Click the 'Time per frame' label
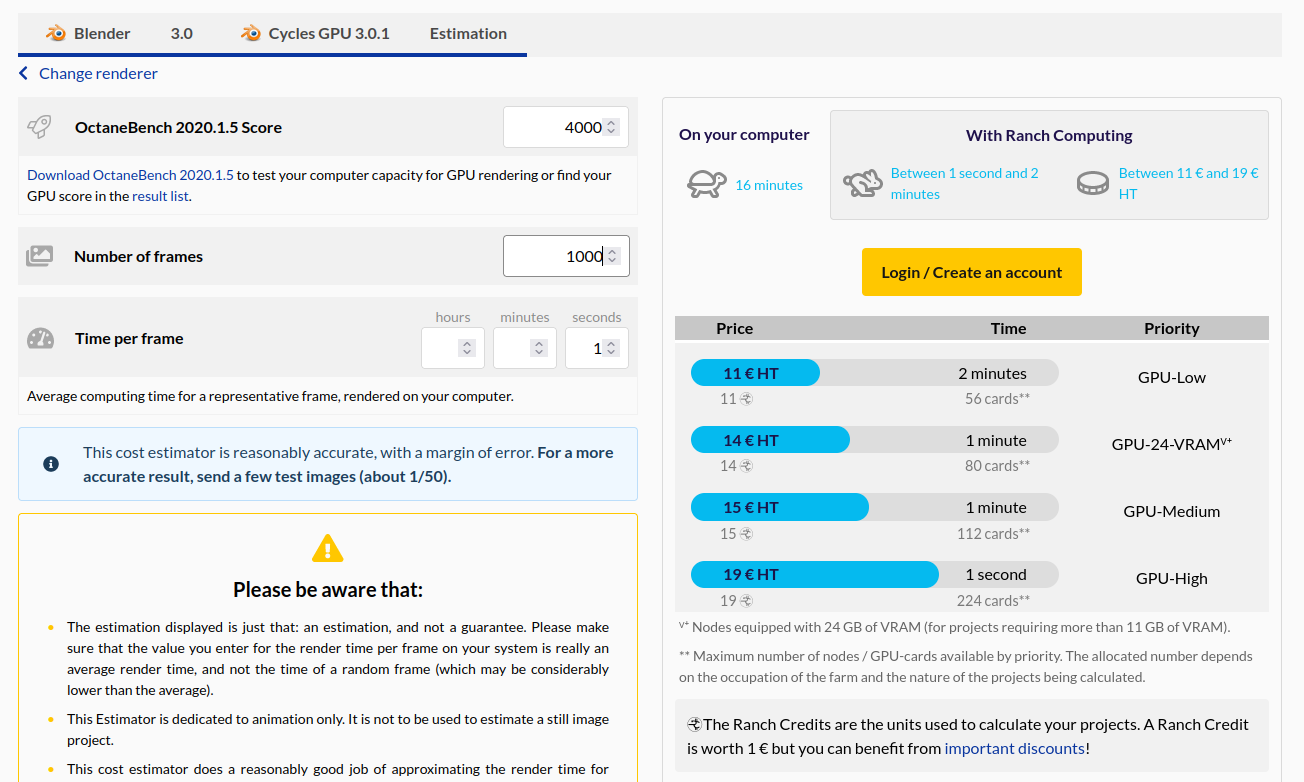The width and height of the screenshot is (1304, 782). (x=129, y=338)
